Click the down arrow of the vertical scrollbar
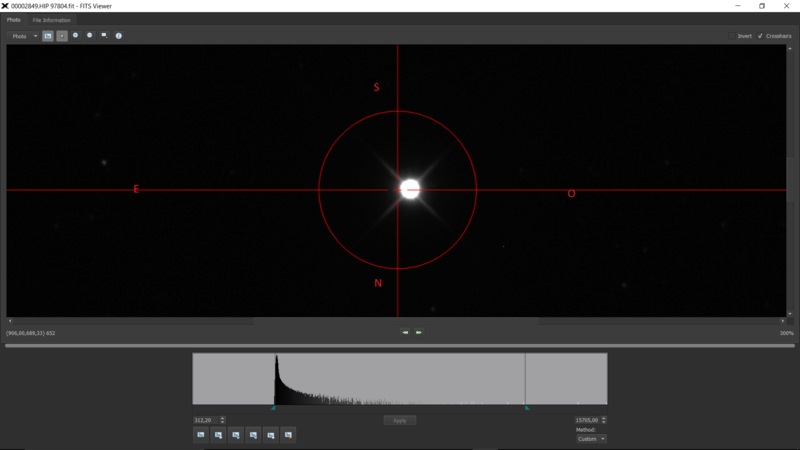The width and height of the screenshot is (800, 450). tap(790, 314)
